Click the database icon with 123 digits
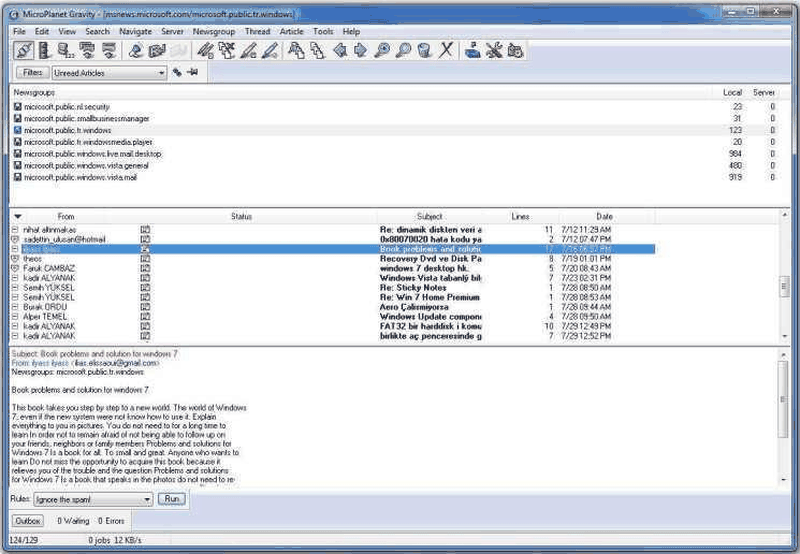The height and width of the screenshot is (554, 800). [65, 51]
